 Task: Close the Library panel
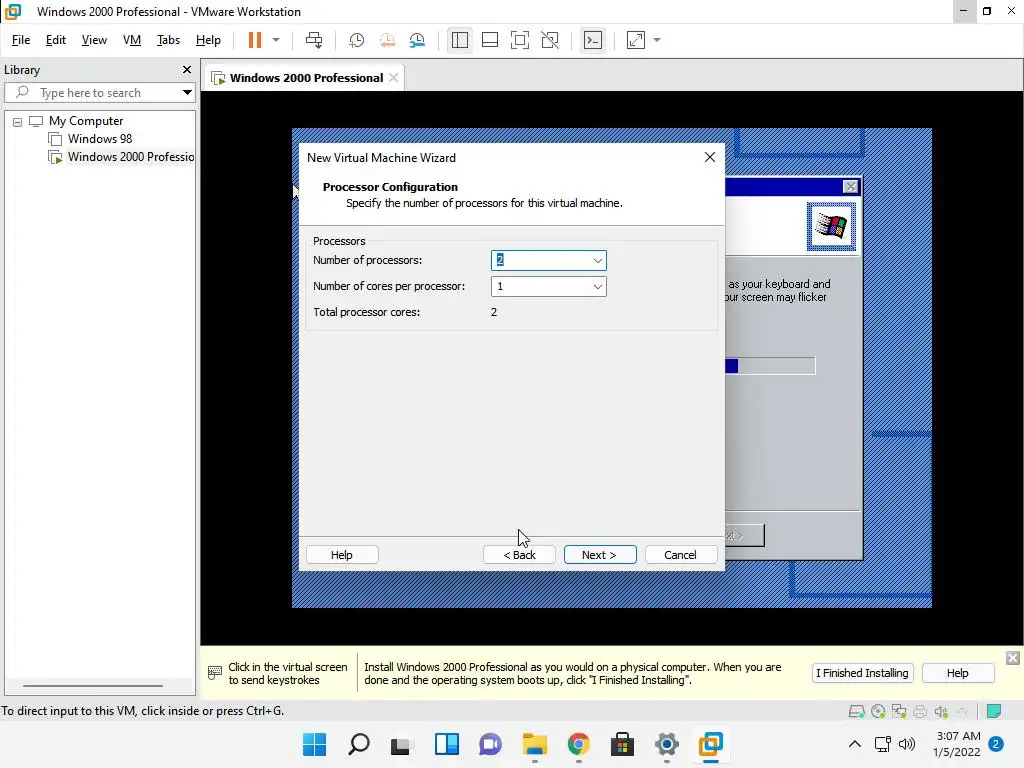187,69
